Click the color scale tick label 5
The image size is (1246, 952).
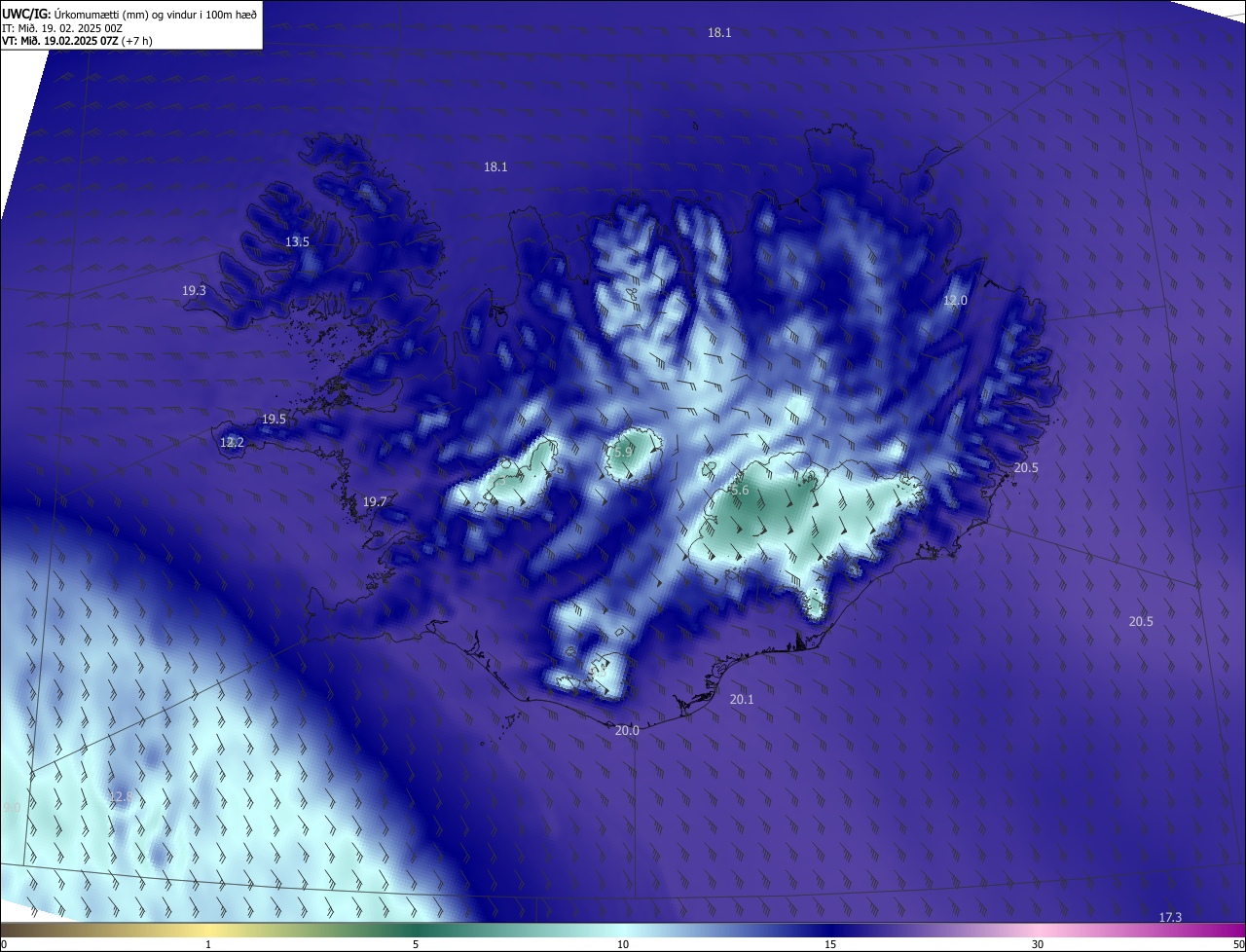[416, 944]
